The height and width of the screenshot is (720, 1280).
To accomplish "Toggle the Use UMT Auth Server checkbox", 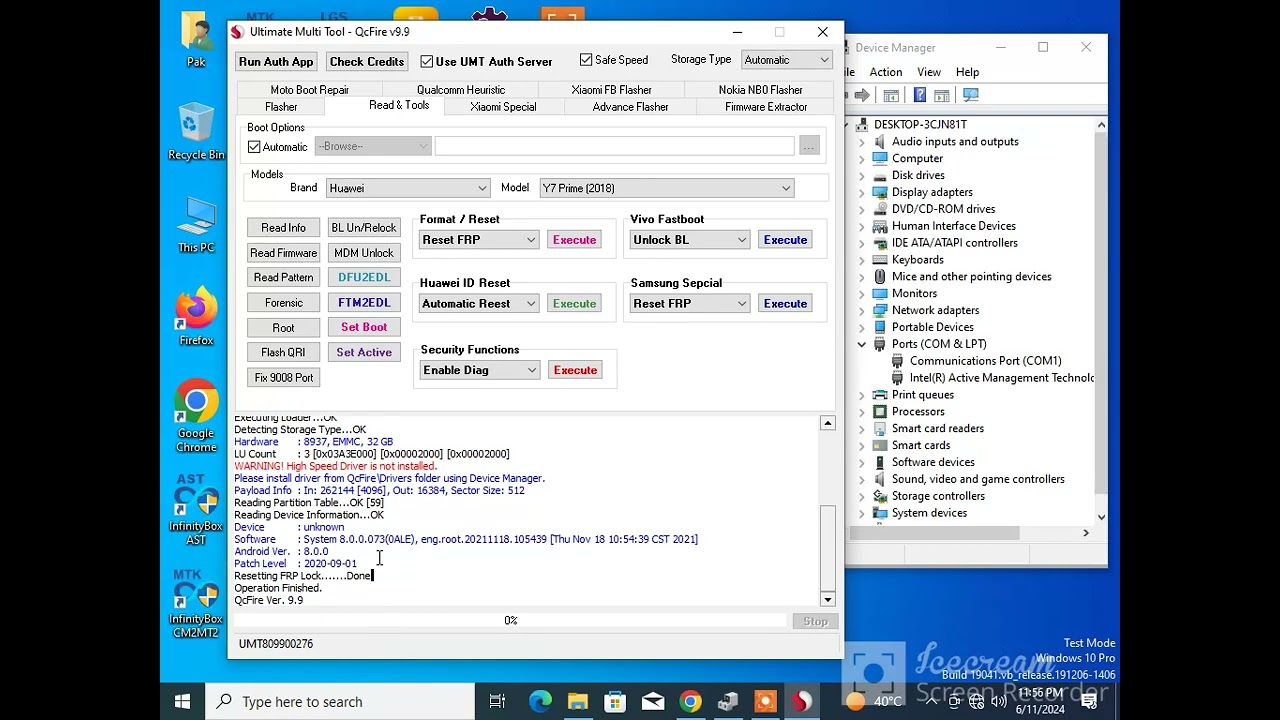I will 427,62.
